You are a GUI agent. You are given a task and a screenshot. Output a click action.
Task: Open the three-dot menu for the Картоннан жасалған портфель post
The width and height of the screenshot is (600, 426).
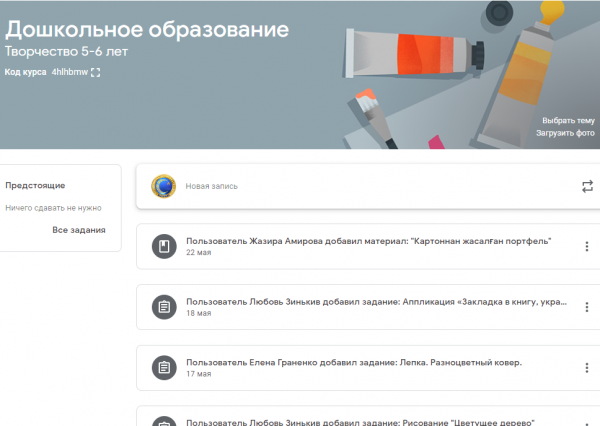[586, 247]
